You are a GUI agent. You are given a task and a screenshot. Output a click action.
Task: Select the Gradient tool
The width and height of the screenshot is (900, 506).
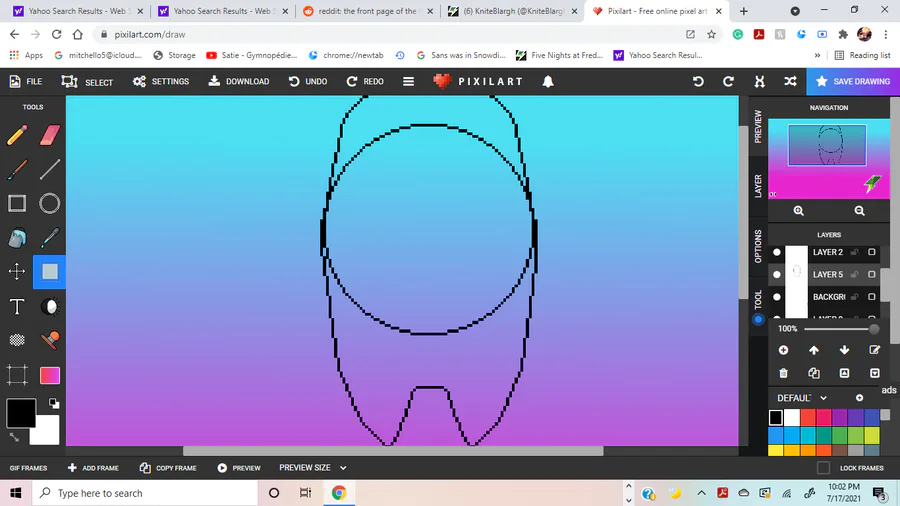click(x=50, y=375)
